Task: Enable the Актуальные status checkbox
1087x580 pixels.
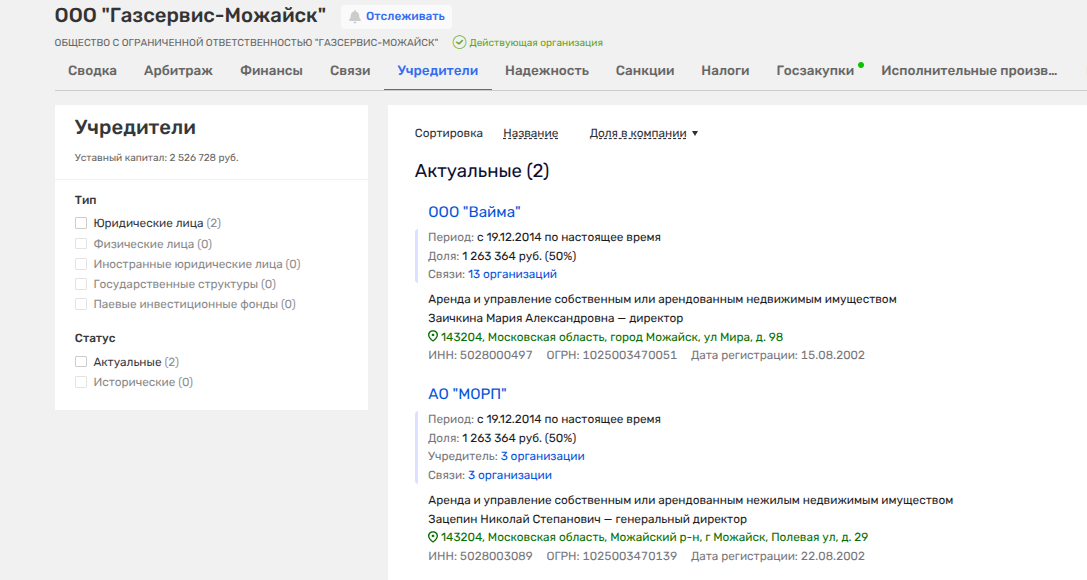Action: coord(81,362)
